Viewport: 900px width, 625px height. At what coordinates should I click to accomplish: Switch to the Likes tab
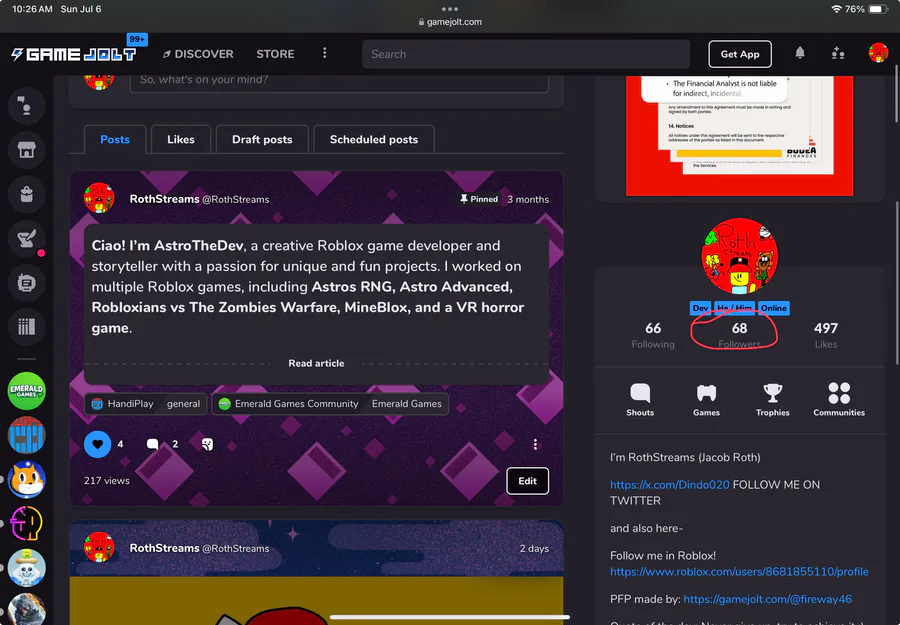pyautogui.click(x=181, y=139)
